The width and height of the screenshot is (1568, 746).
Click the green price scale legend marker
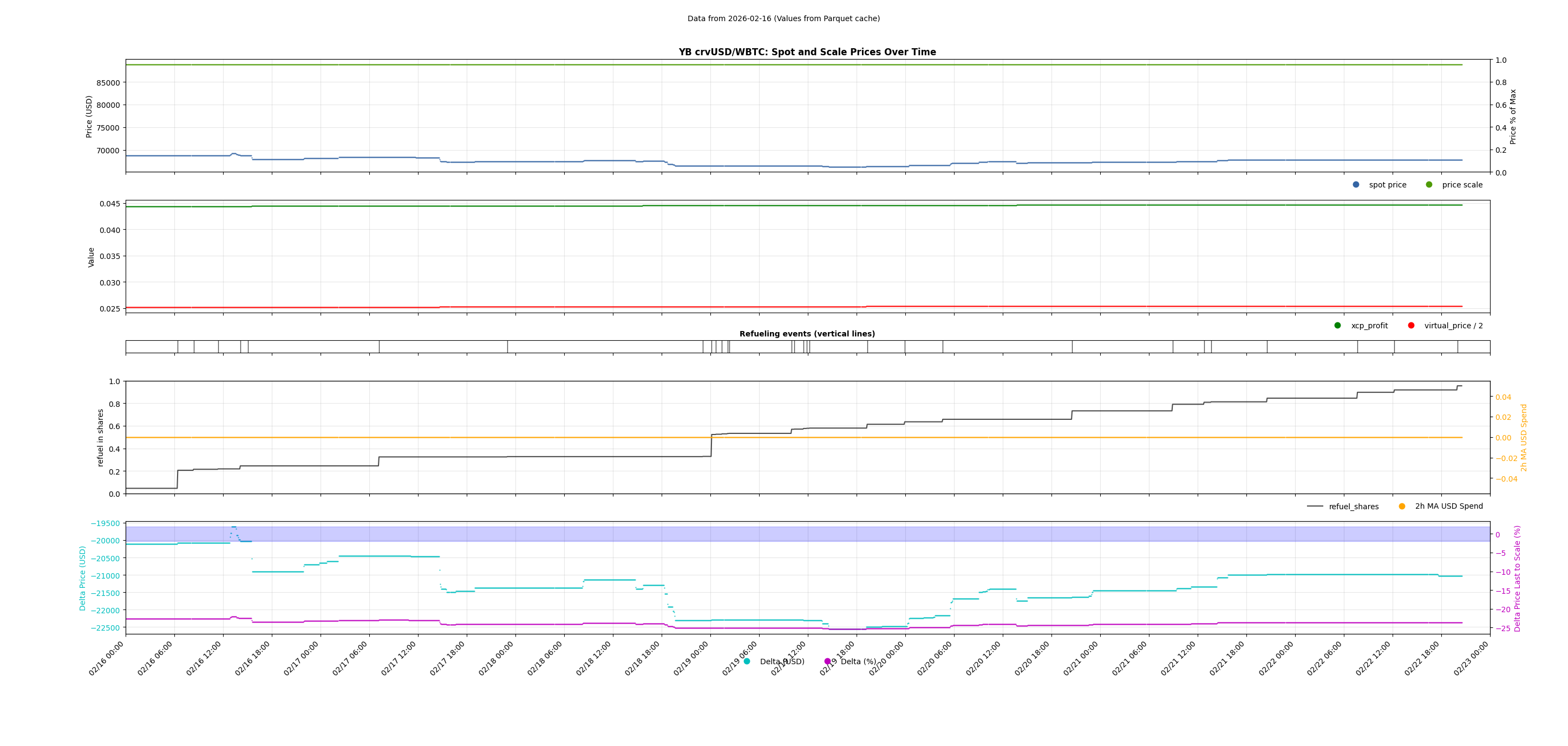(x=1429, y=185)
